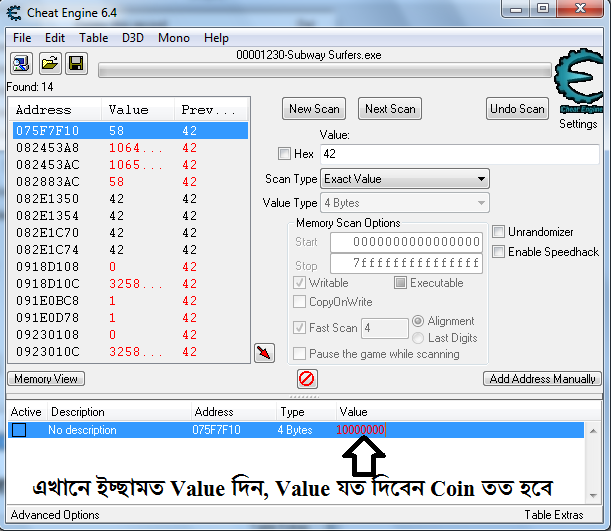Open the D3D menu

point(133,38)
